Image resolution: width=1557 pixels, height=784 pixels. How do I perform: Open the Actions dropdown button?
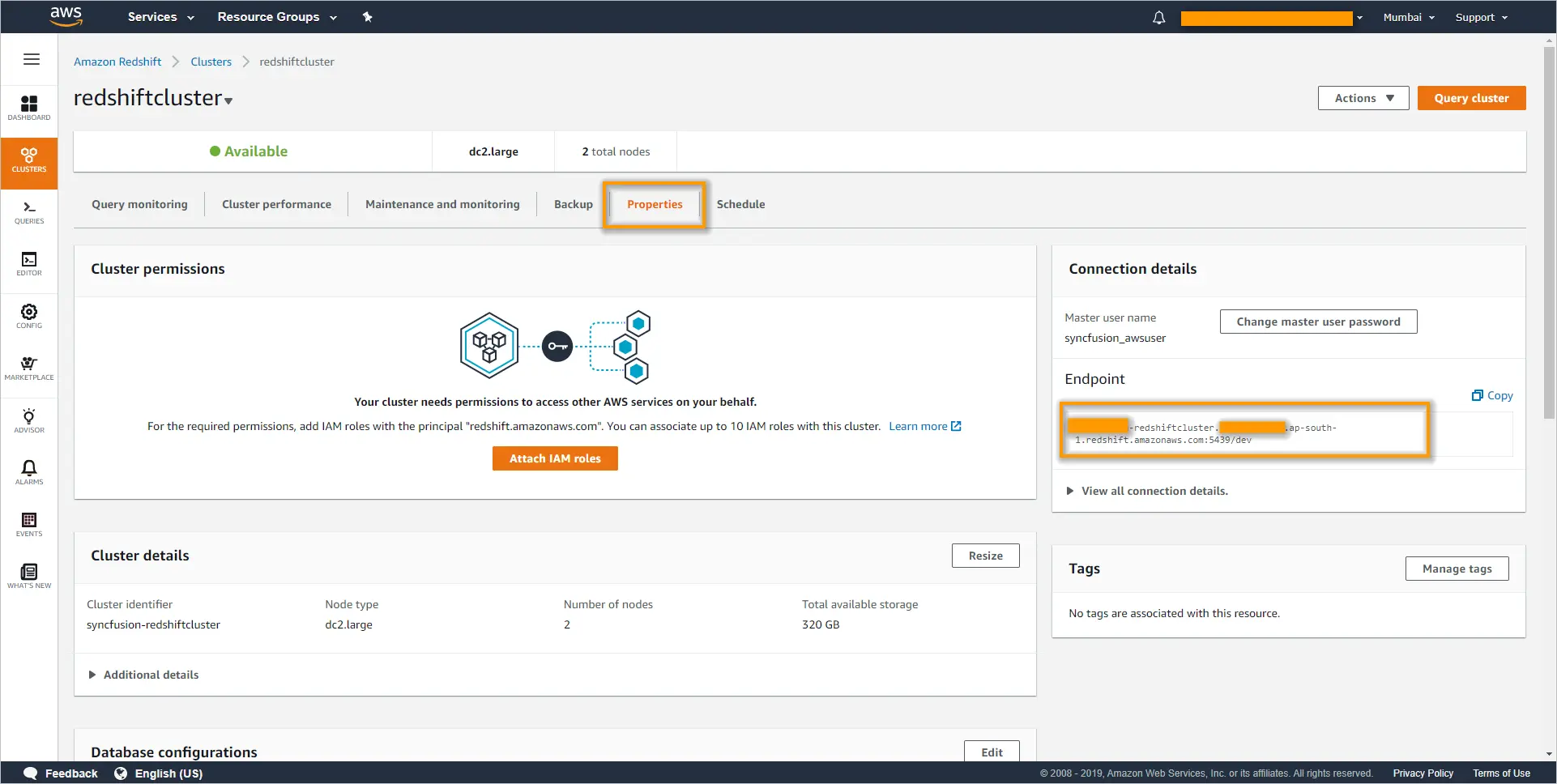[1363, 98]
